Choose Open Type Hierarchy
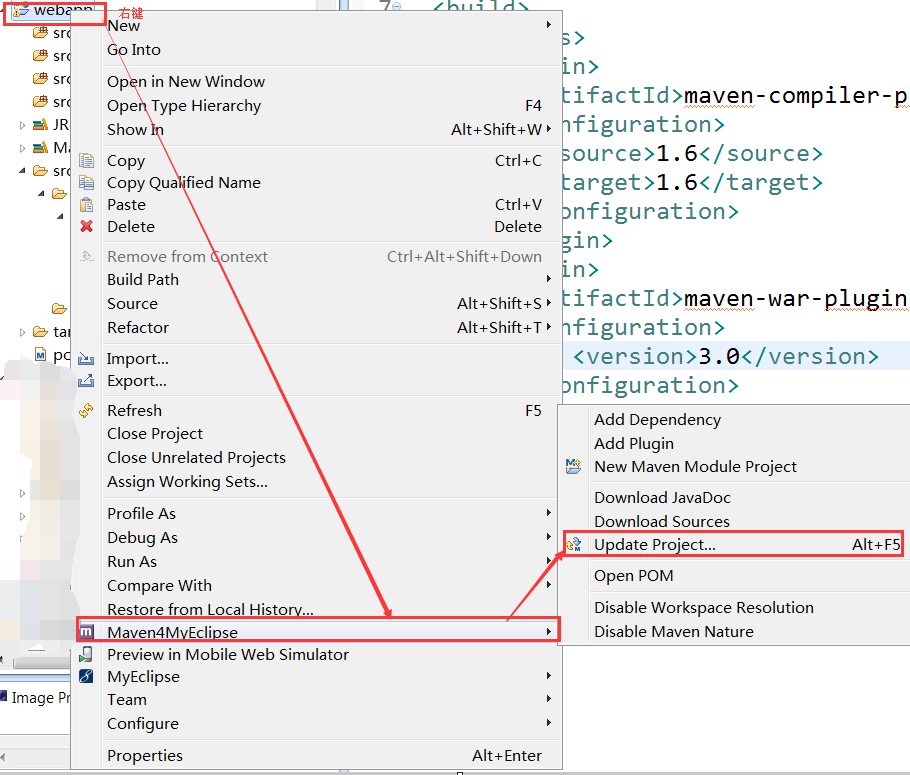Screen dimensions: 910x775 [x=184, y=106]
